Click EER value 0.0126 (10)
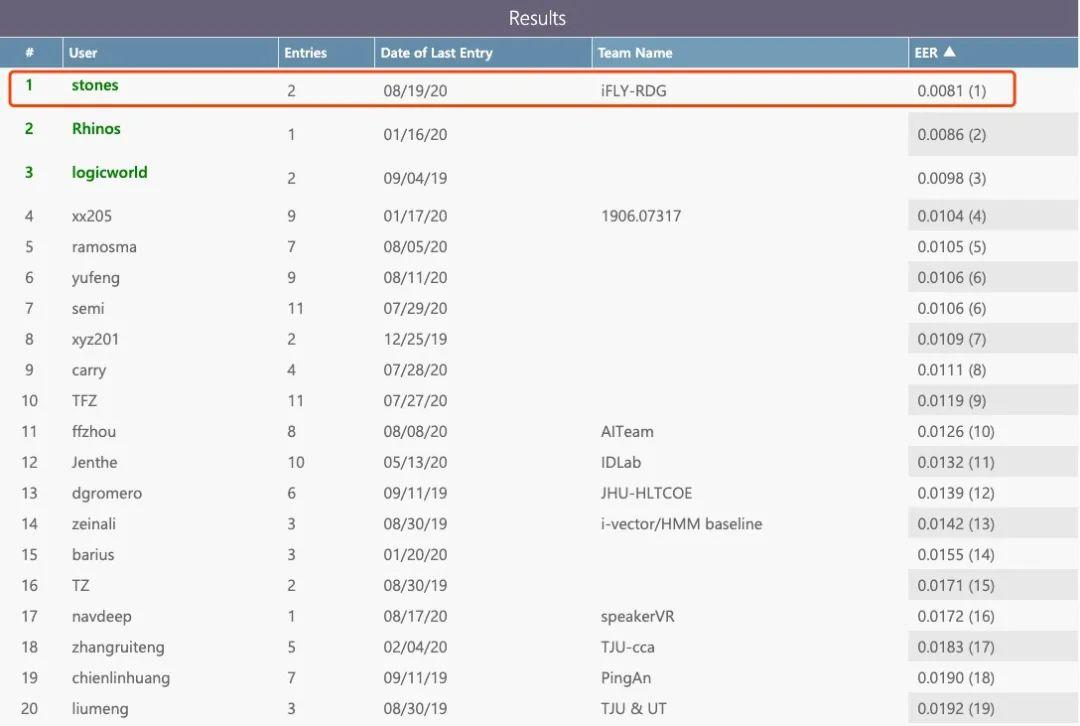This screenshot has height=726, width=1080. coord(955,432)
